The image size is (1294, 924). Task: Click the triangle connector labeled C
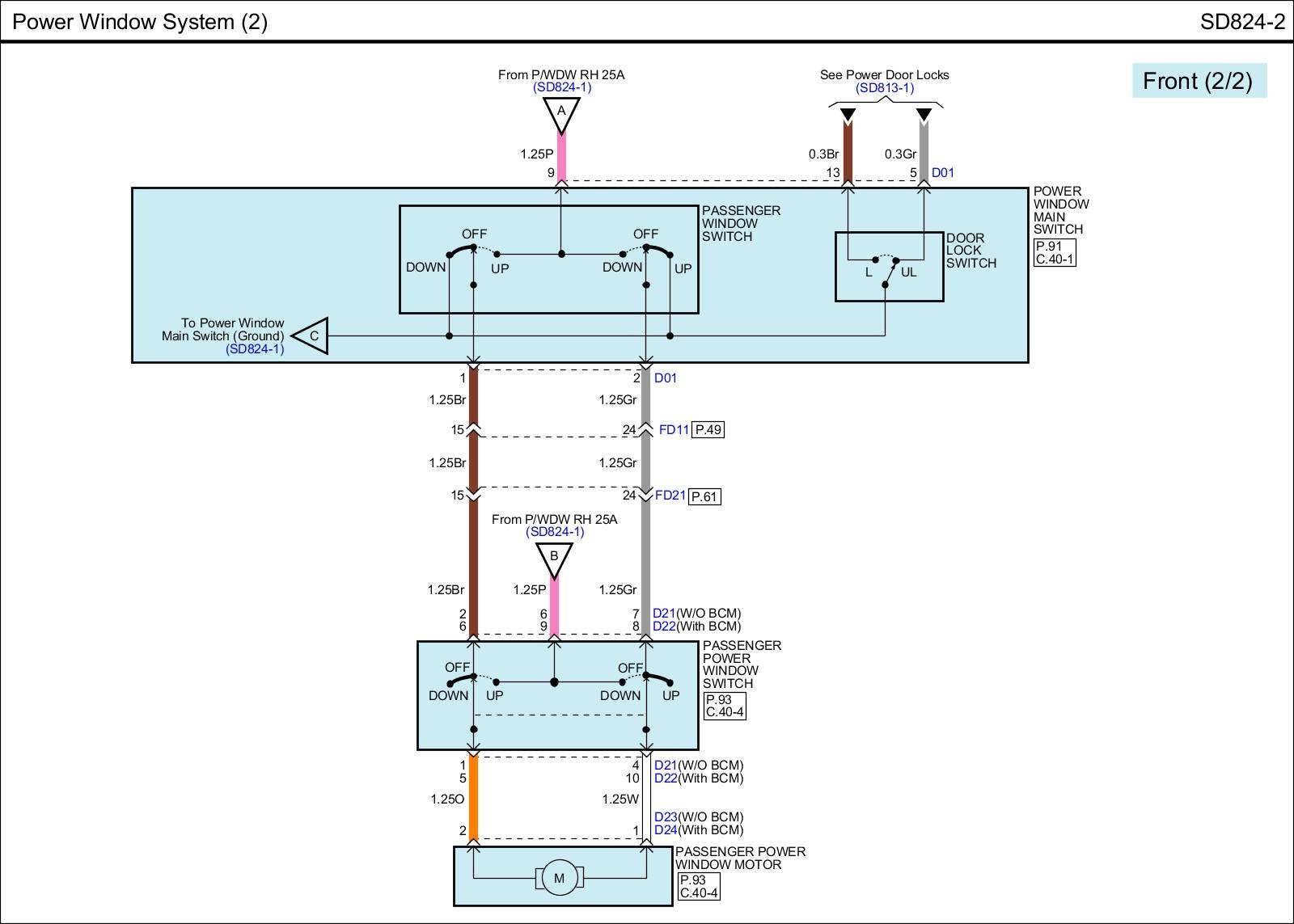tap(311, 335)
